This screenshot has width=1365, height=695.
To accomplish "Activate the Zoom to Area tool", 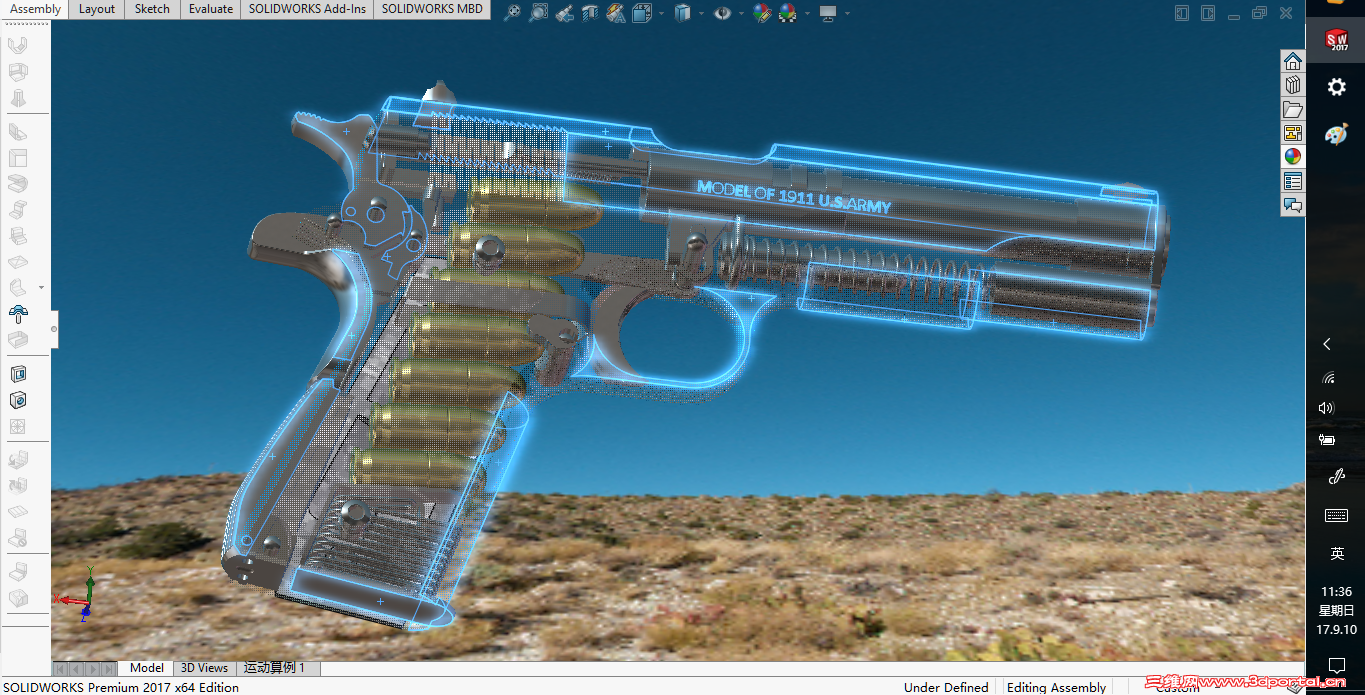I will pyautogui.click(x=537, y=13).
